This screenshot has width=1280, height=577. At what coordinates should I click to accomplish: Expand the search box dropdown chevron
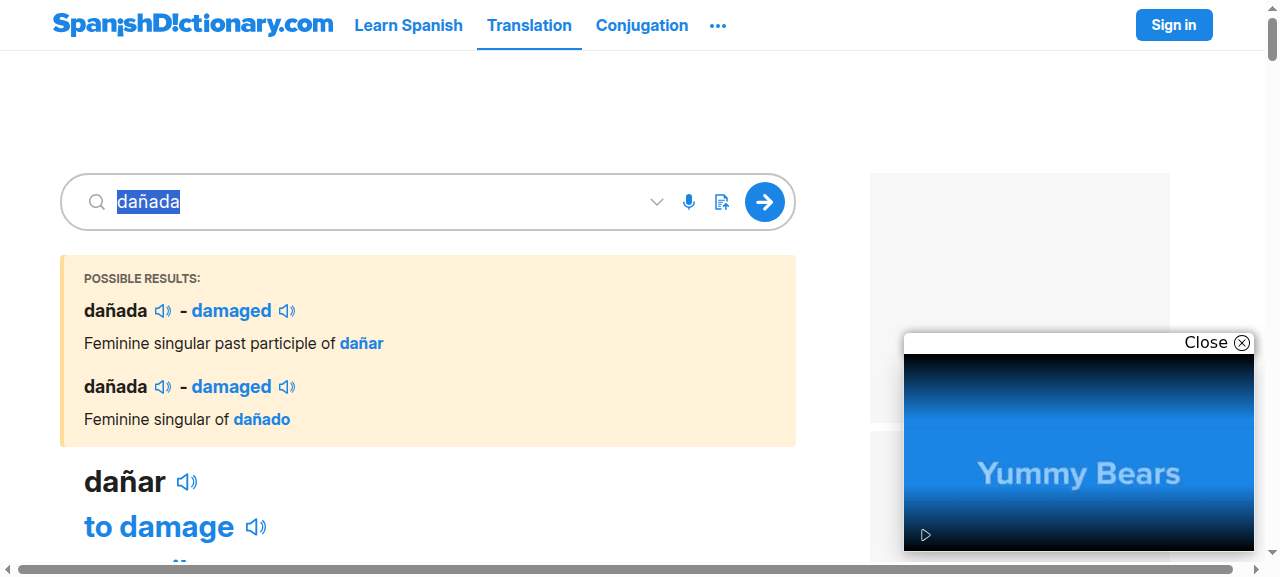[x=657, y=202]
